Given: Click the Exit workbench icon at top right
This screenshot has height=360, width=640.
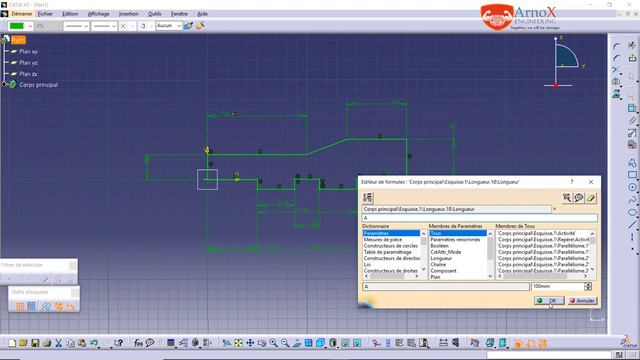Looking at the screenshot, I should pyautogui.click(x=632, y=58).
